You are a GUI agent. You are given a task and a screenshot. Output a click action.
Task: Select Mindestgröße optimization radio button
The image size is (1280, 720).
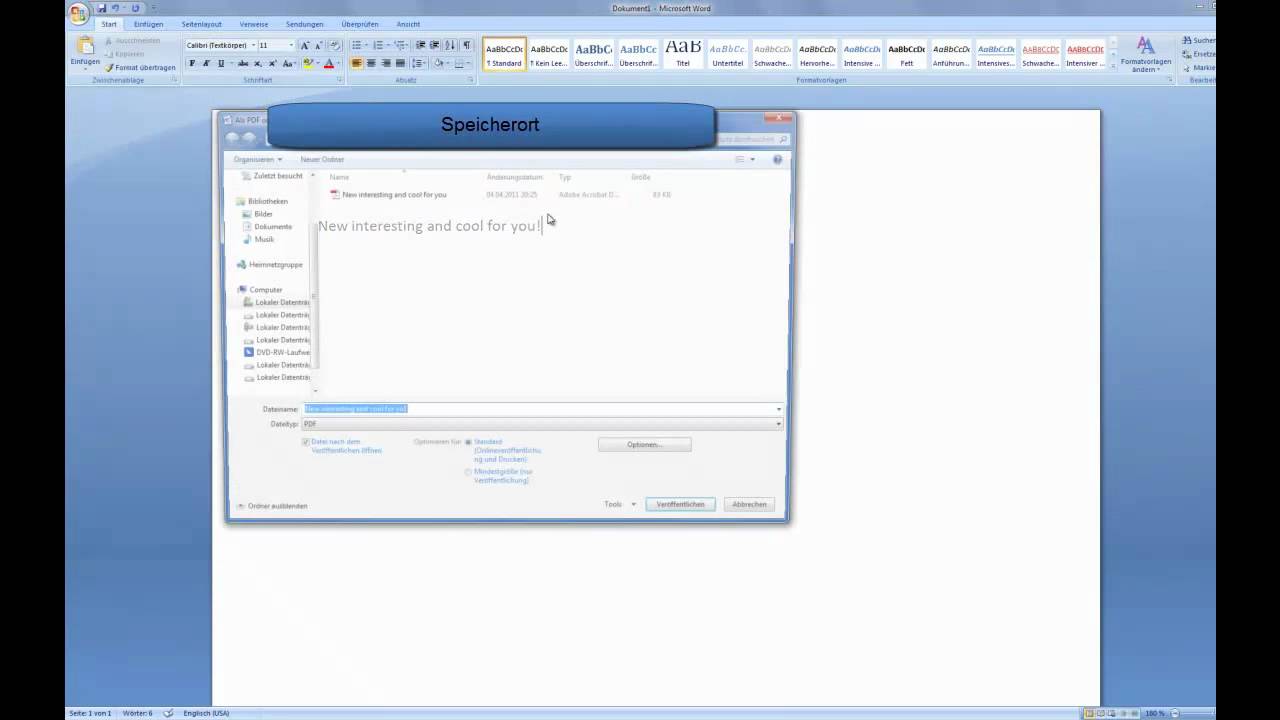point(468,472)
